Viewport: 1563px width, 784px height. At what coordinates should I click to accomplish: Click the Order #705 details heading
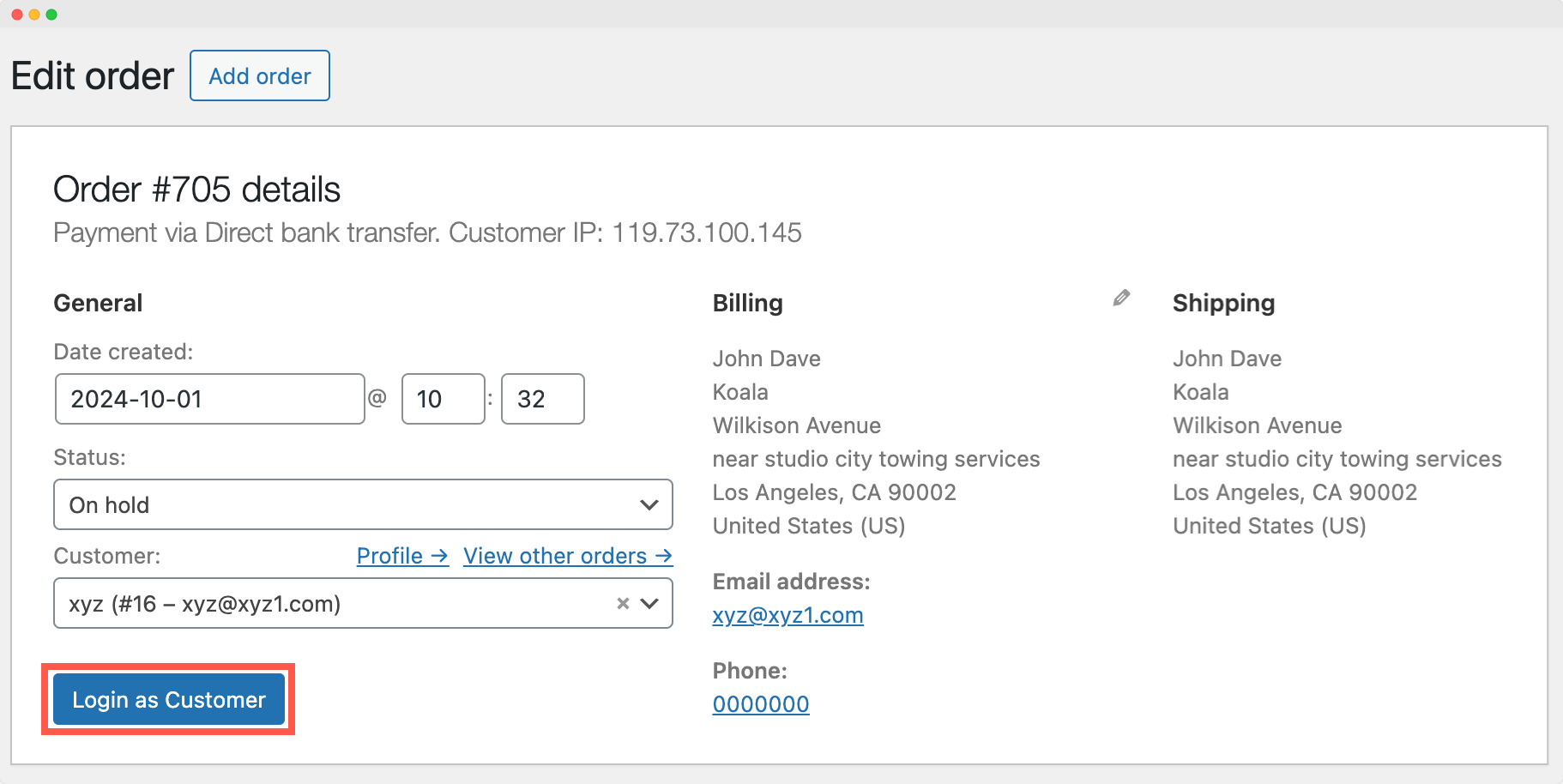(x=196, y=189)
